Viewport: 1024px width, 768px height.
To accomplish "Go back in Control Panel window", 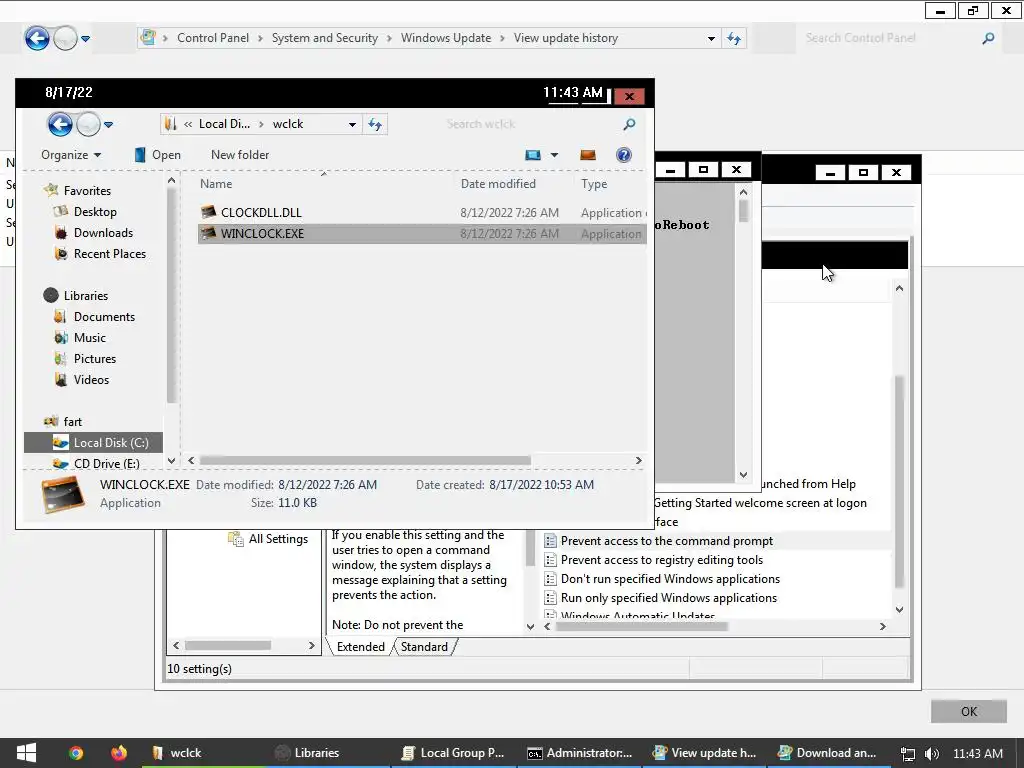I will [37, 39].
